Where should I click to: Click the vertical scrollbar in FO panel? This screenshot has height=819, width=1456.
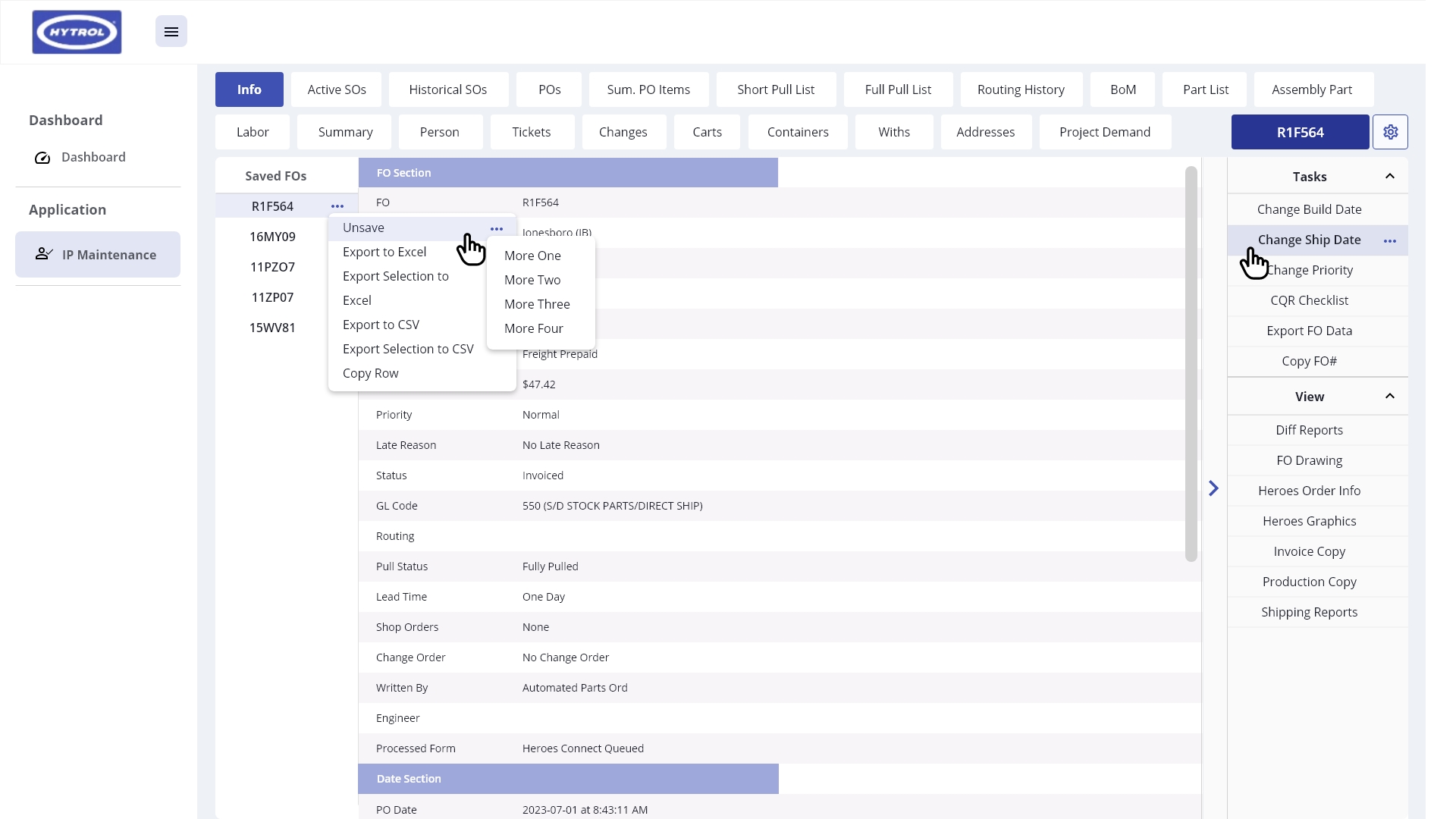pyautogui.click(x=1191, y=364)
